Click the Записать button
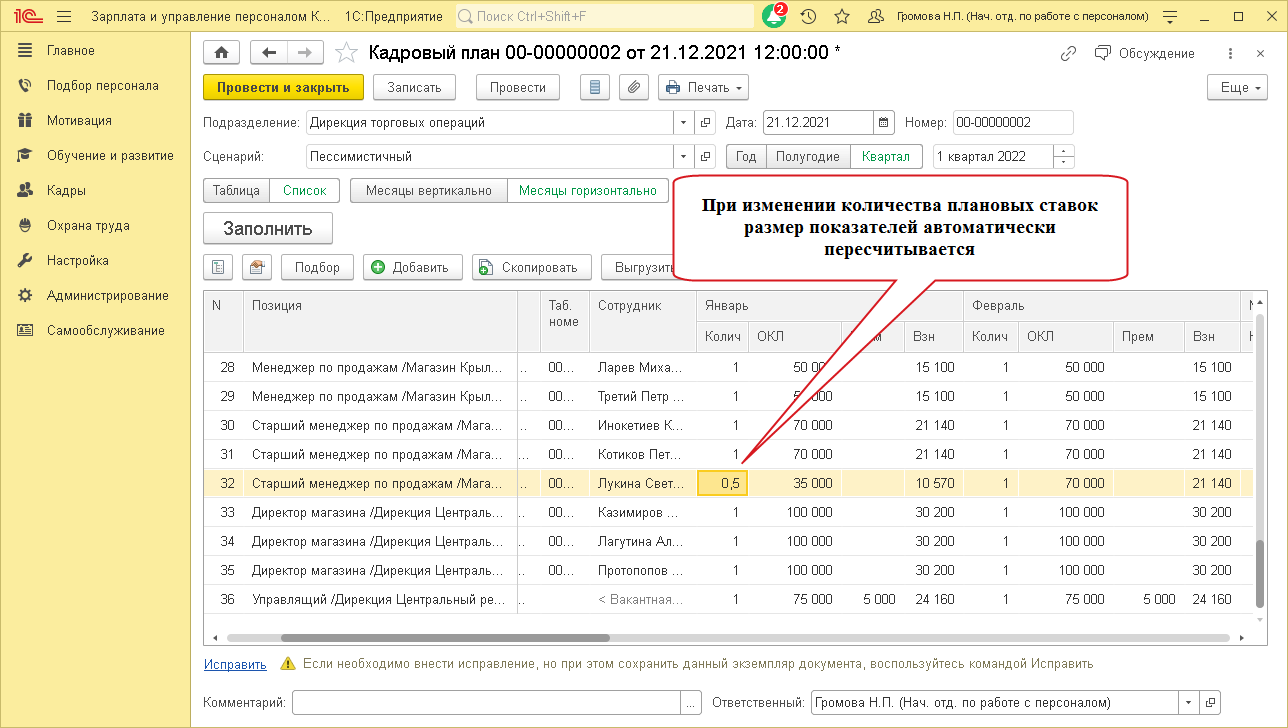This screenshot has width=1288, height=728. tap(414, 88)
